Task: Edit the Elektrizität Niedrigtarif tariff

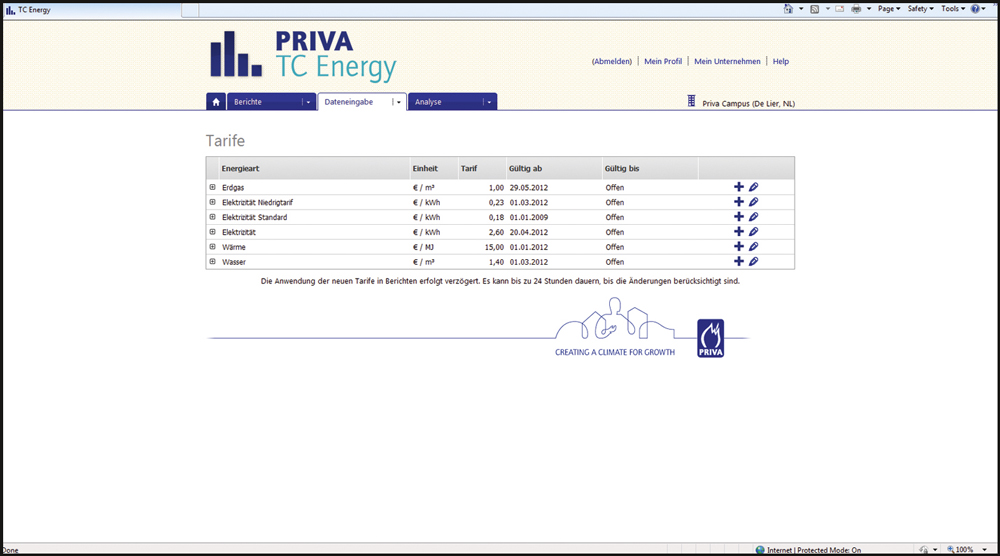Action: click(x=754, y=201)
